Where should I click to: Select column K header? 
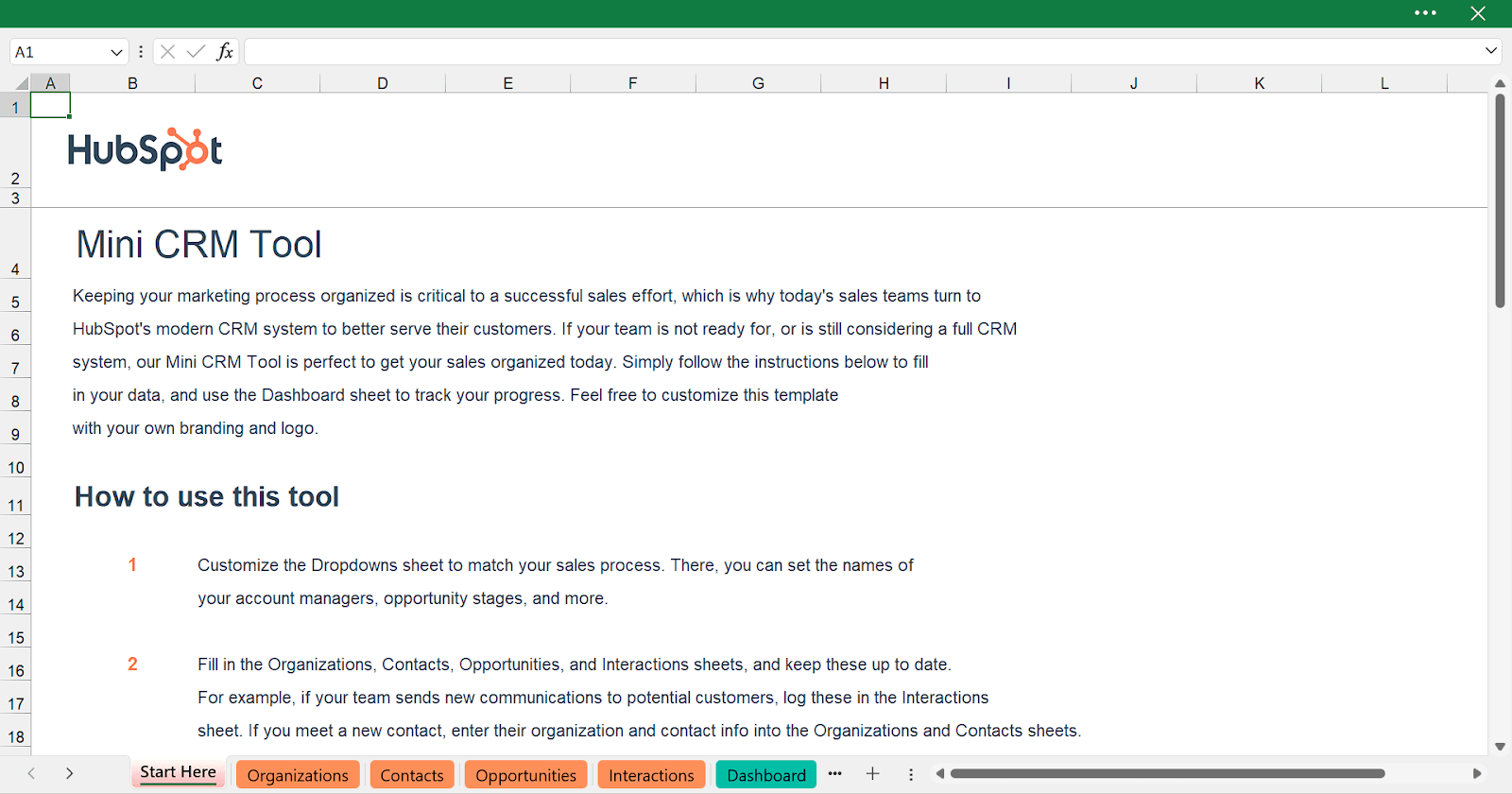(1260, 83)
